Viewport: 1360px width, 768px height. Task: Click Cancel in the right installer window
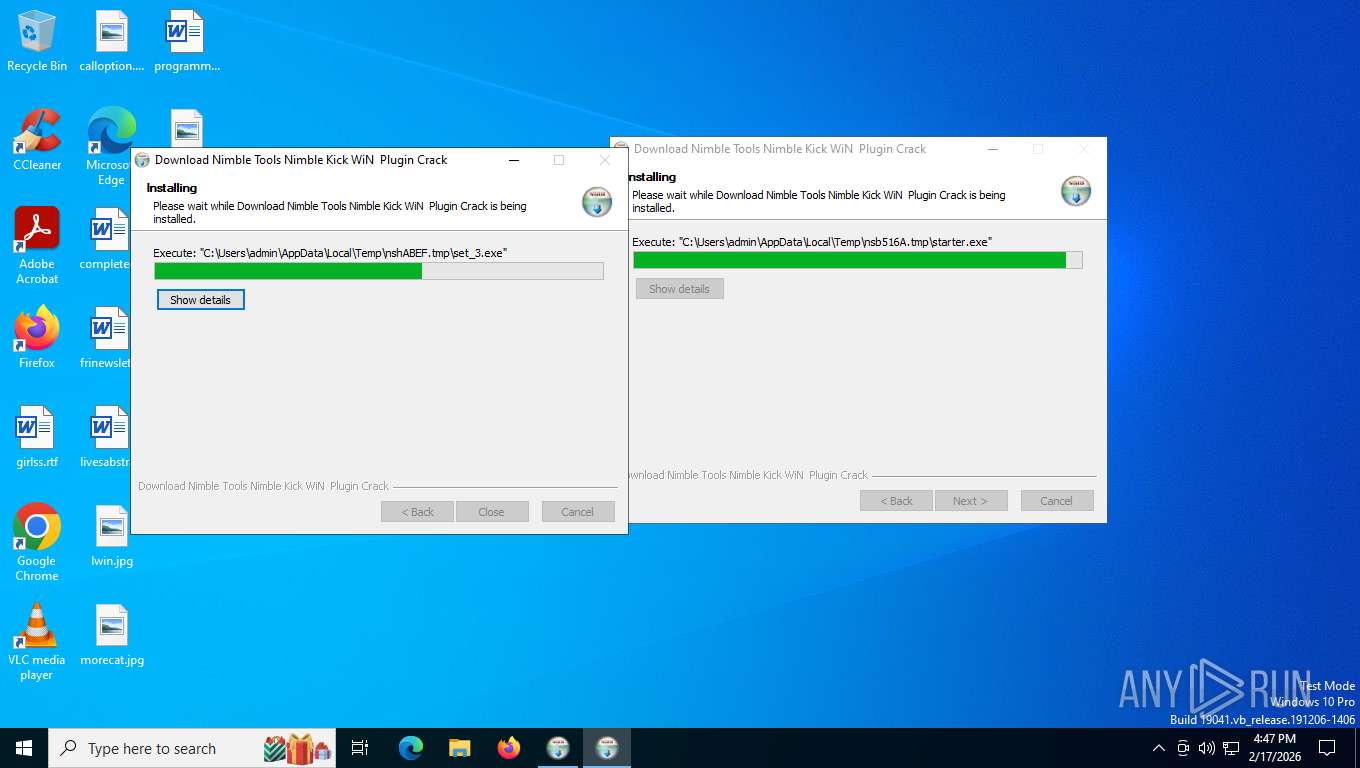1056,501
